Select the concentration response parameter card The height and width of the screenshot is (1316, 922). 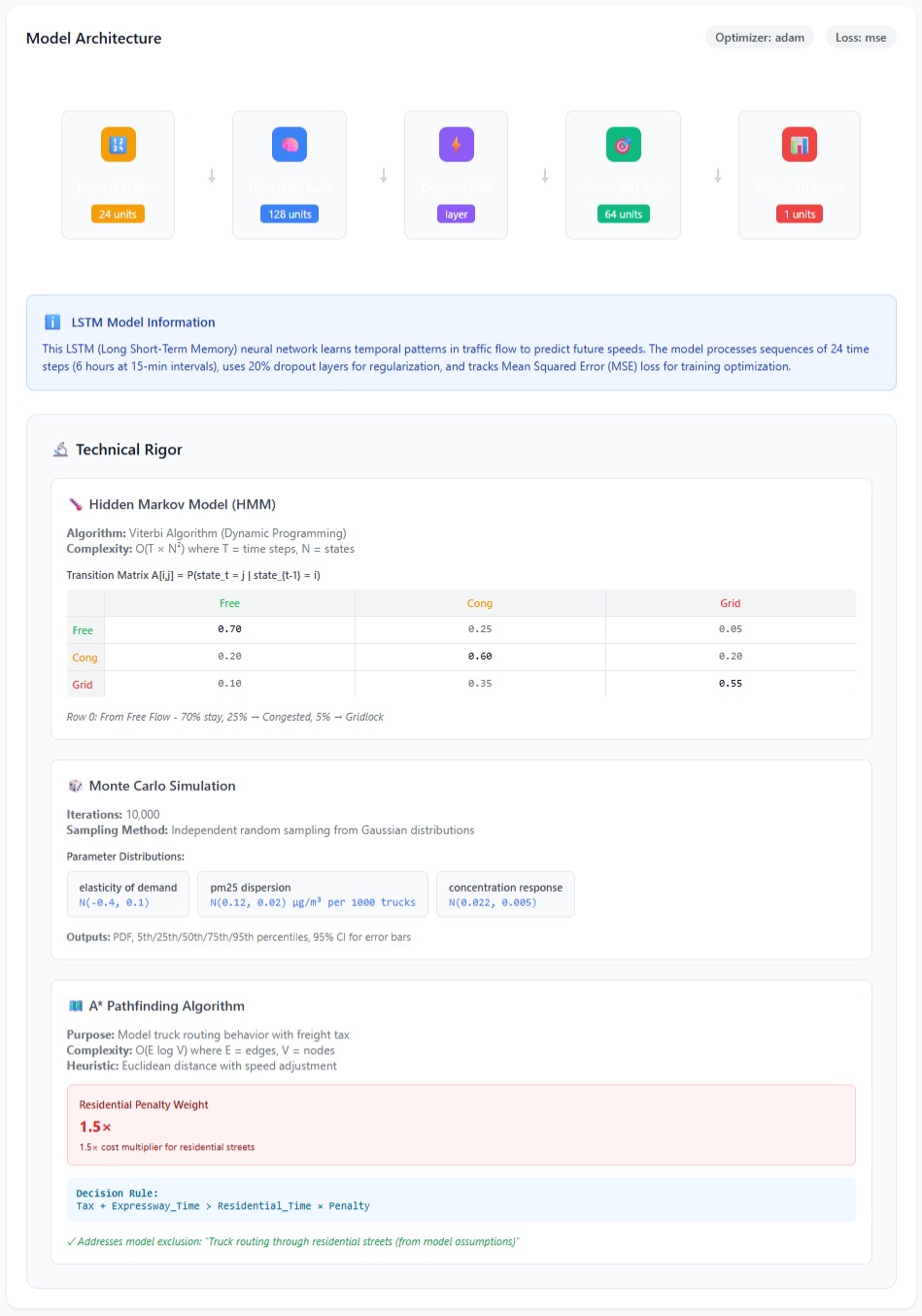tap(505, 894)
